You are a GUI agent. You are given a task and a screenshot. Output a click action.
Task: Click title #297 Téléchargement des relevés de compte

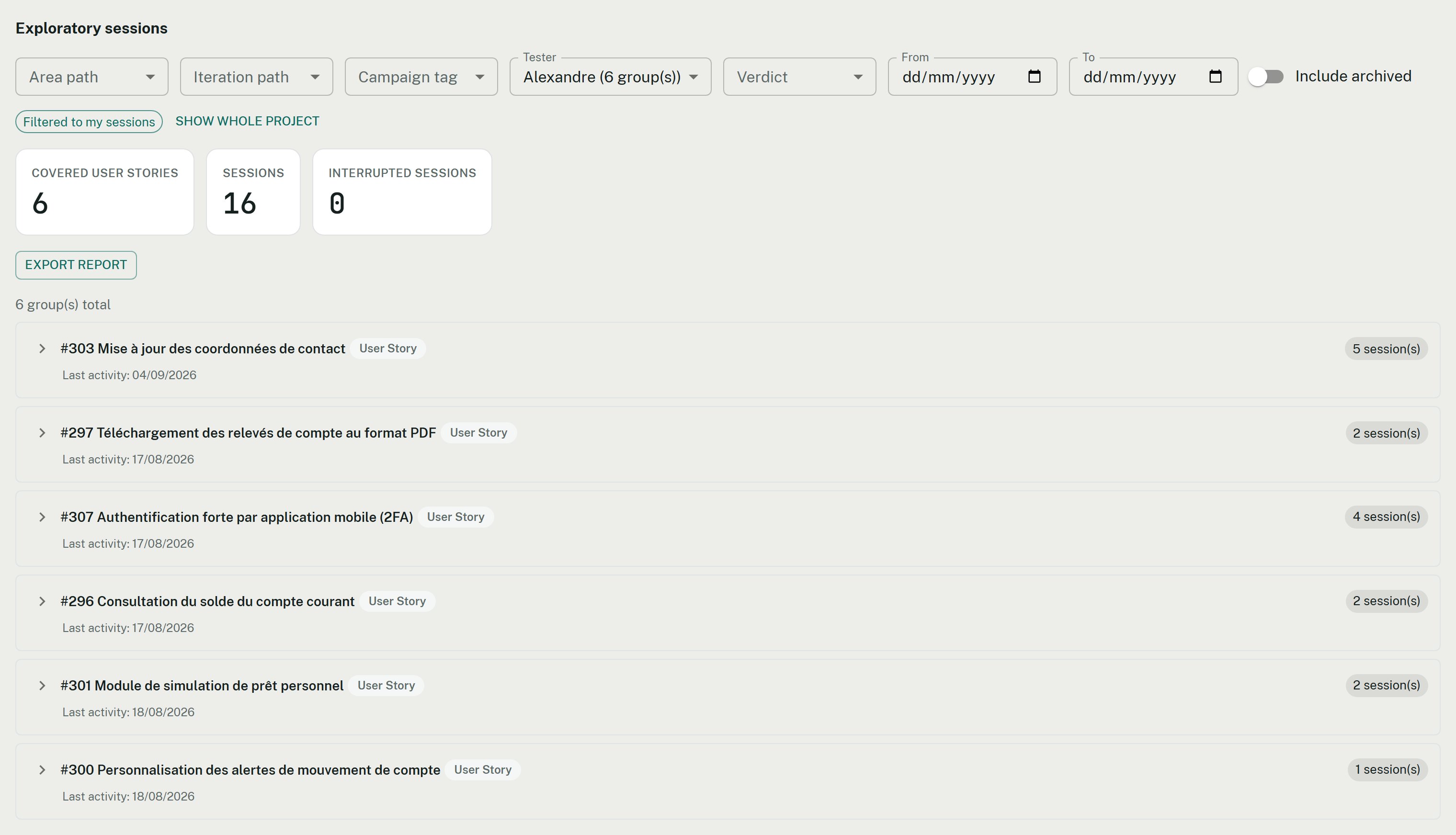coord(248,433)
